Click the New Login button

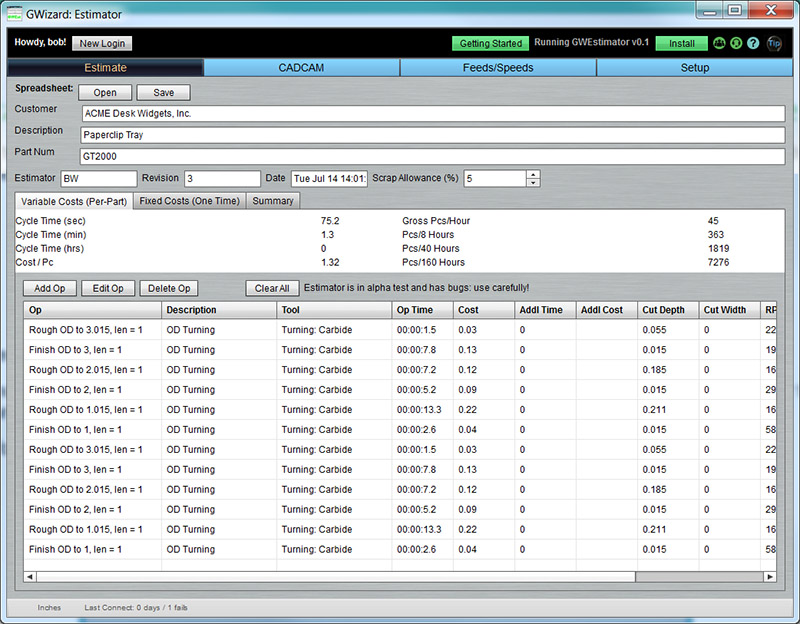pyautogui.click(x=102, y=44)
